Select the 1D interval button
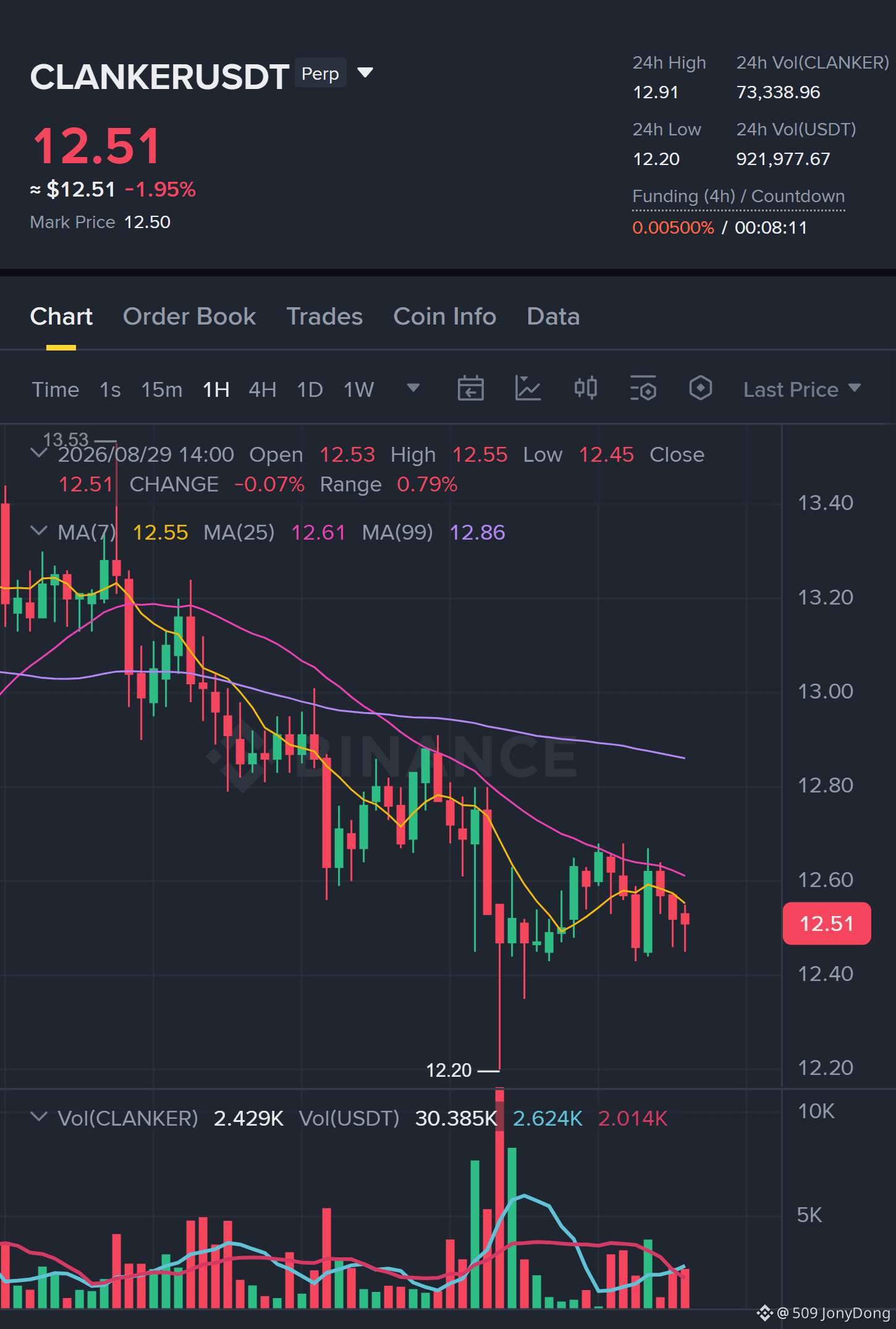Screen dimensions: 896x1329 310,389
